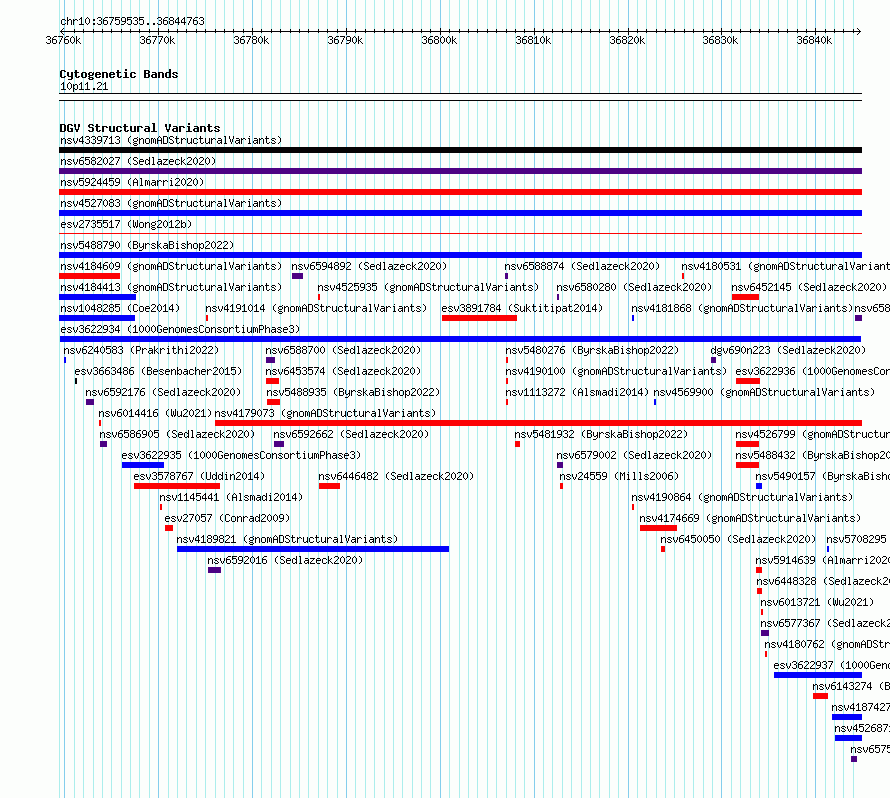The height and width of the screenshot is (798, 890).
Task: Click the blue nsv4184413 variant bar
Action: tap(98, 297)
